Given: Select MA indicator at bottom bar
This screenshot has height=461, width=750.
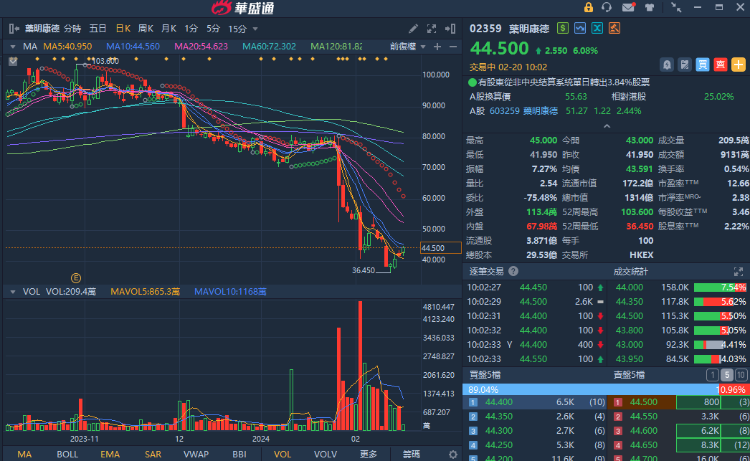Looking at the screenshot, I should coord(24,454).
